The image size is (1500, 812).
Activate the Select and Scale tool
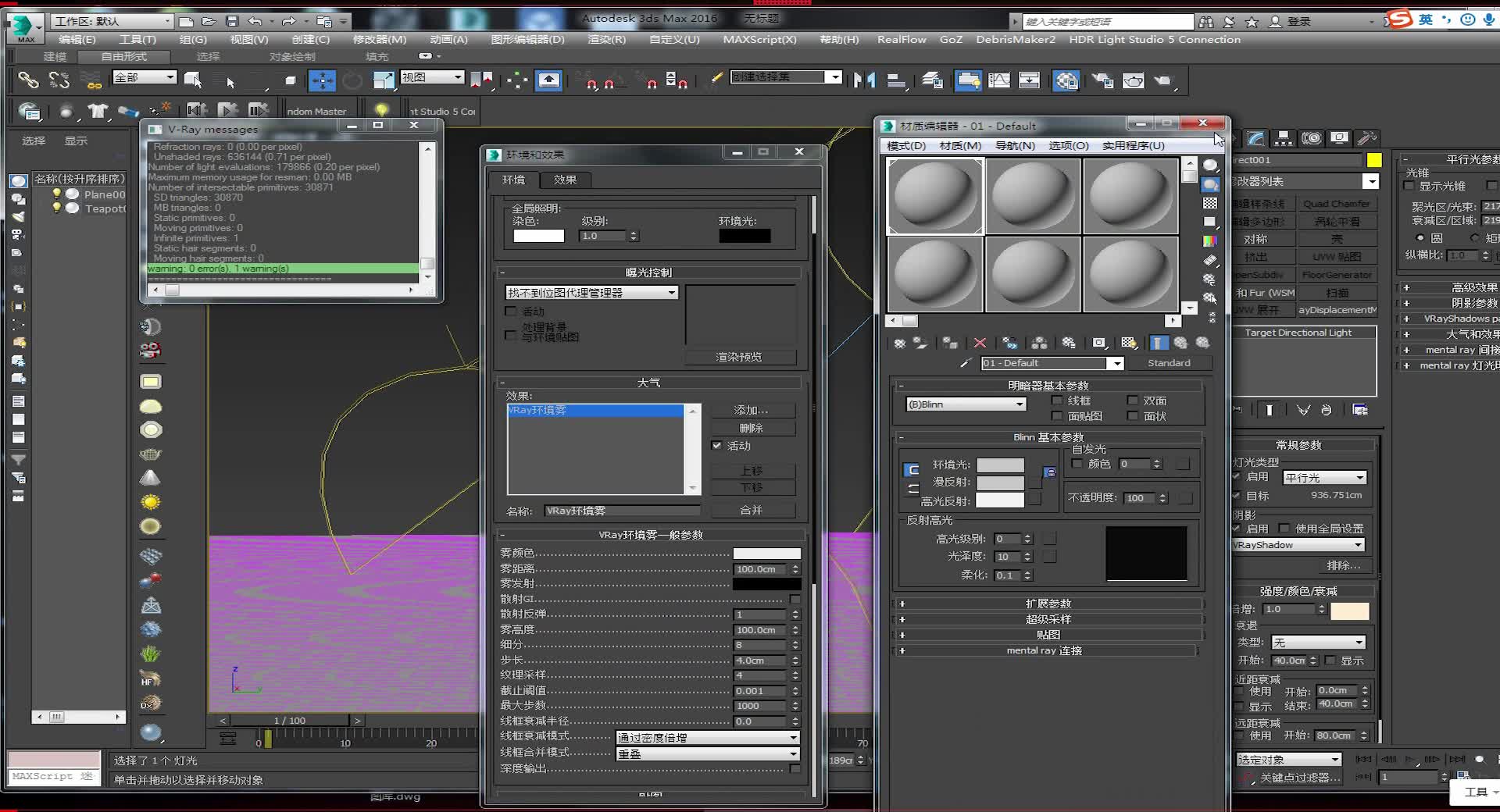point(384,80)
